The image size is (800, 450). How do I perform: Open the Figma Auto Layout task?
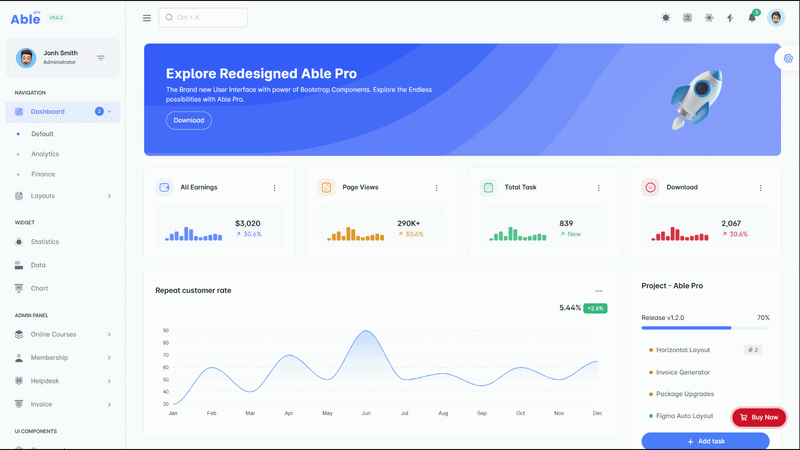point(684,416)
